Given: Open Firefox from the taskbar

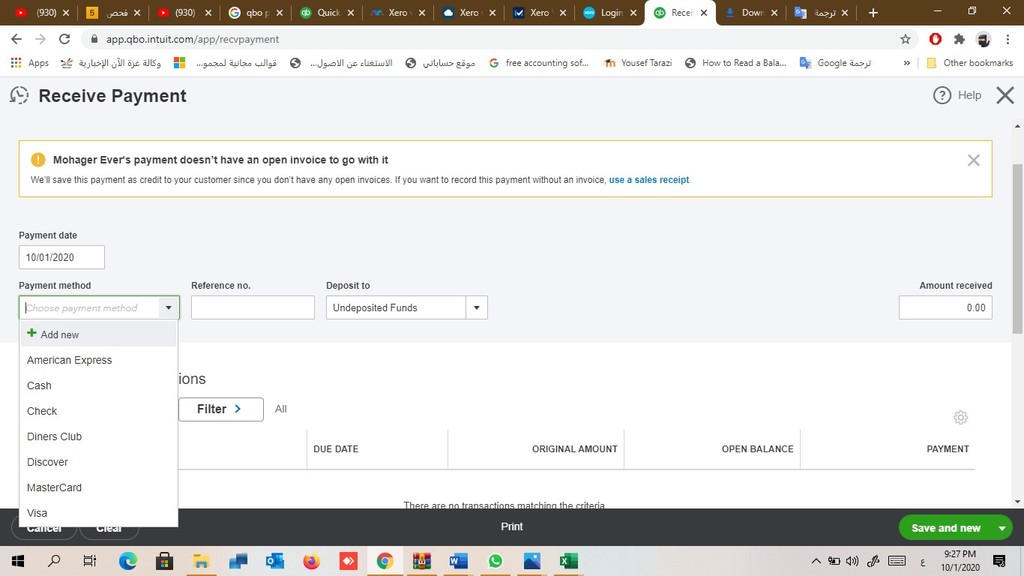Looking at the screenshot, I should [312, 561].
